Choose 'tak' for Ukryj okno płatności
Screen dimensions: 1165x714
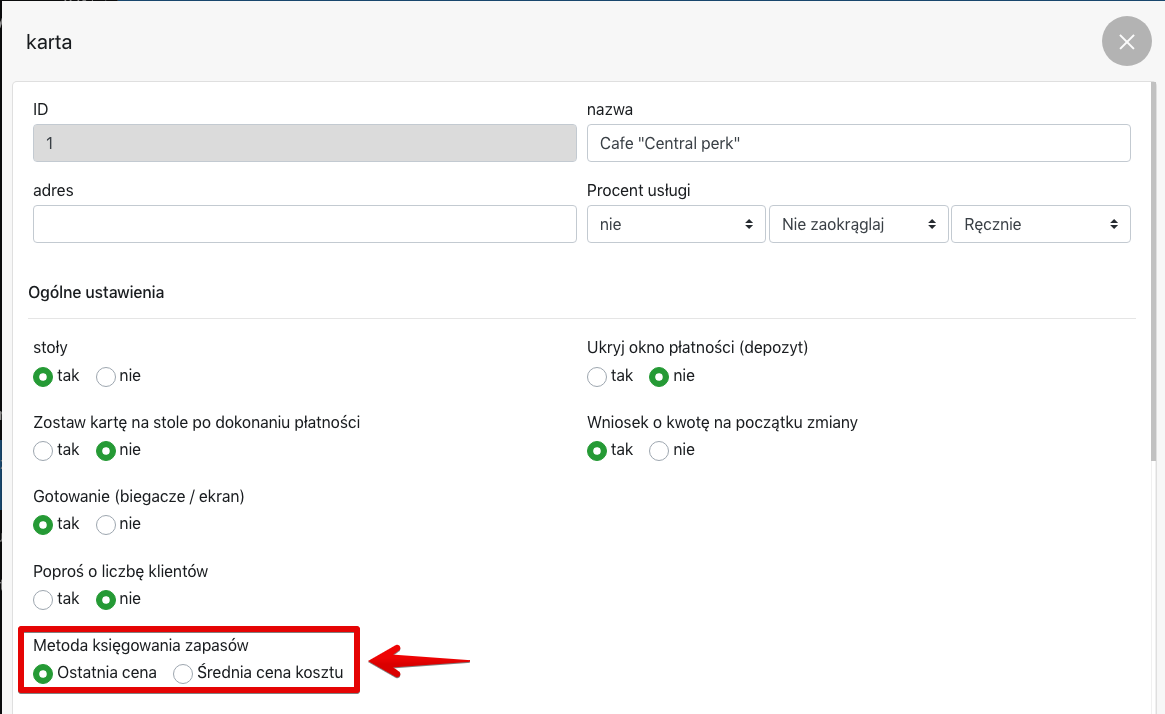point(597,377)
